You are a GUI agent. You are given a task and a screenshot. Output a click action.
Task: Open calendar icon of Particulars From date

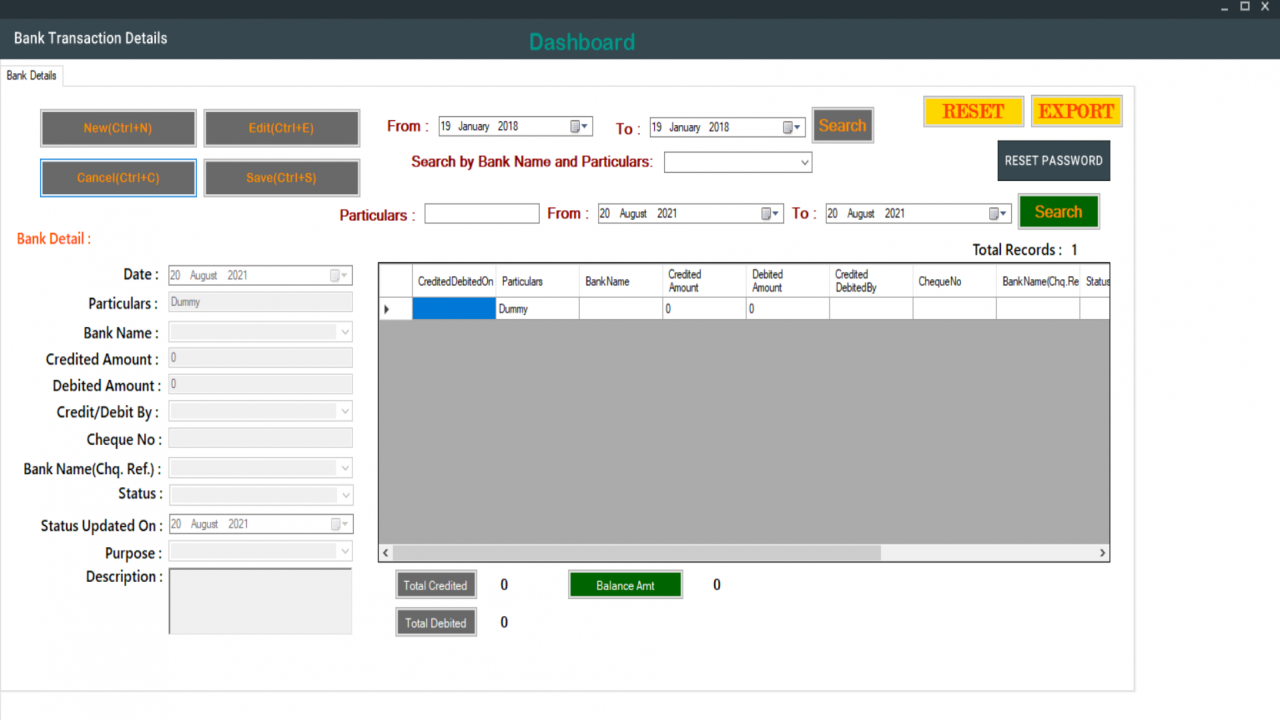tap(771, 214)
